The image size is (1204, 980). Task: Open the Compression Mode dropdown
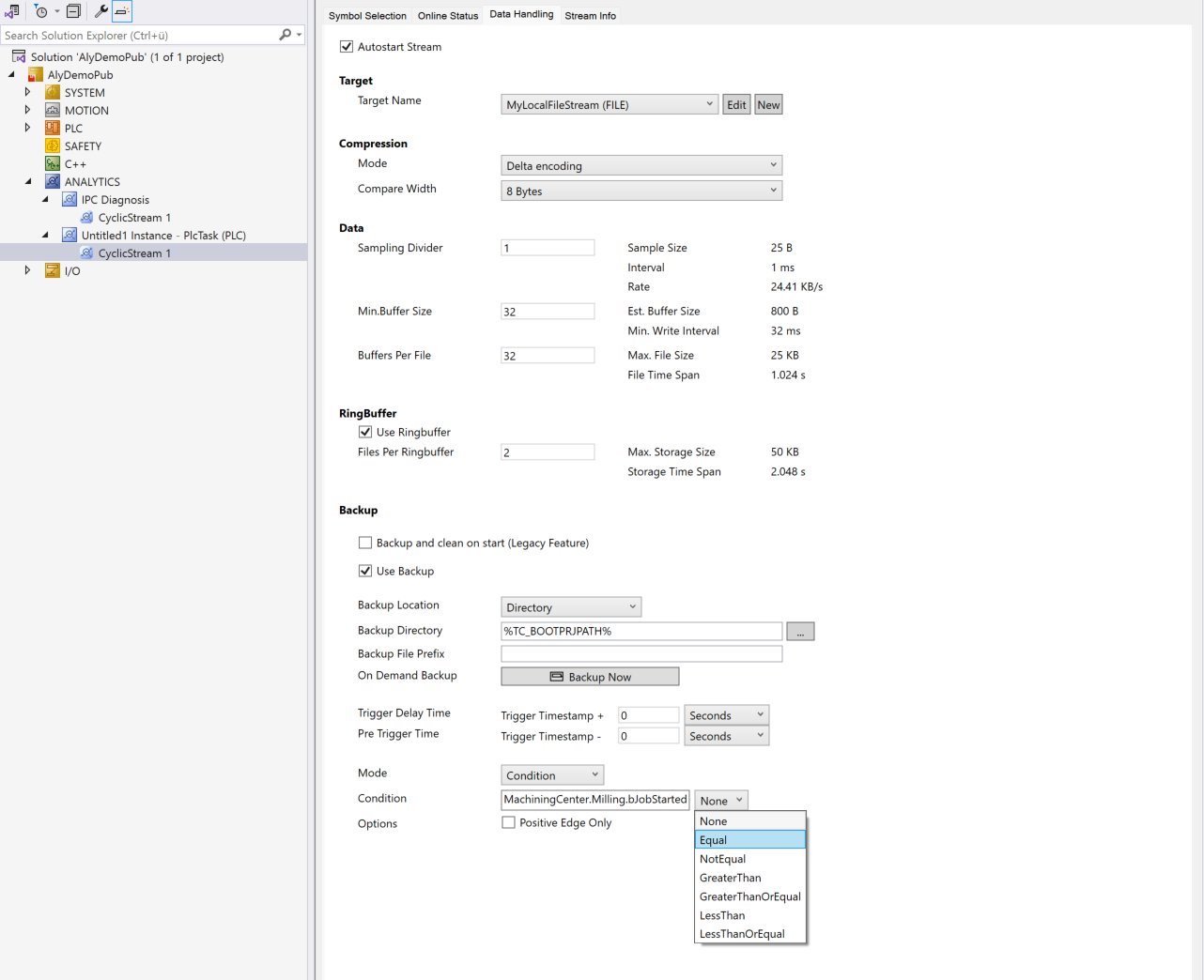641,165
